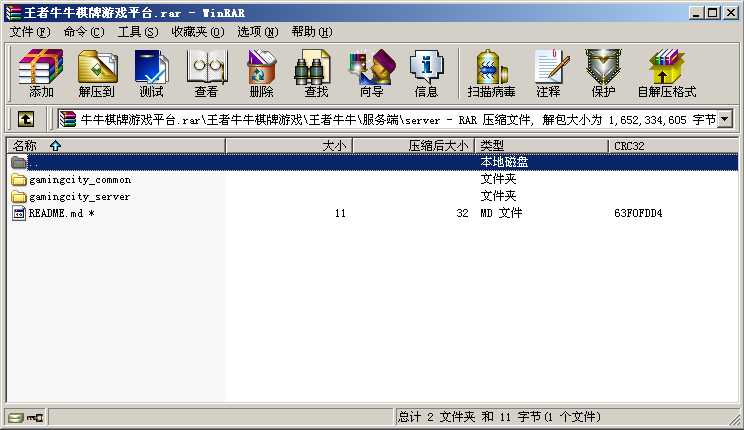Click the parent folder ".." icon
The image size is (744, 430).
(19, 162)
